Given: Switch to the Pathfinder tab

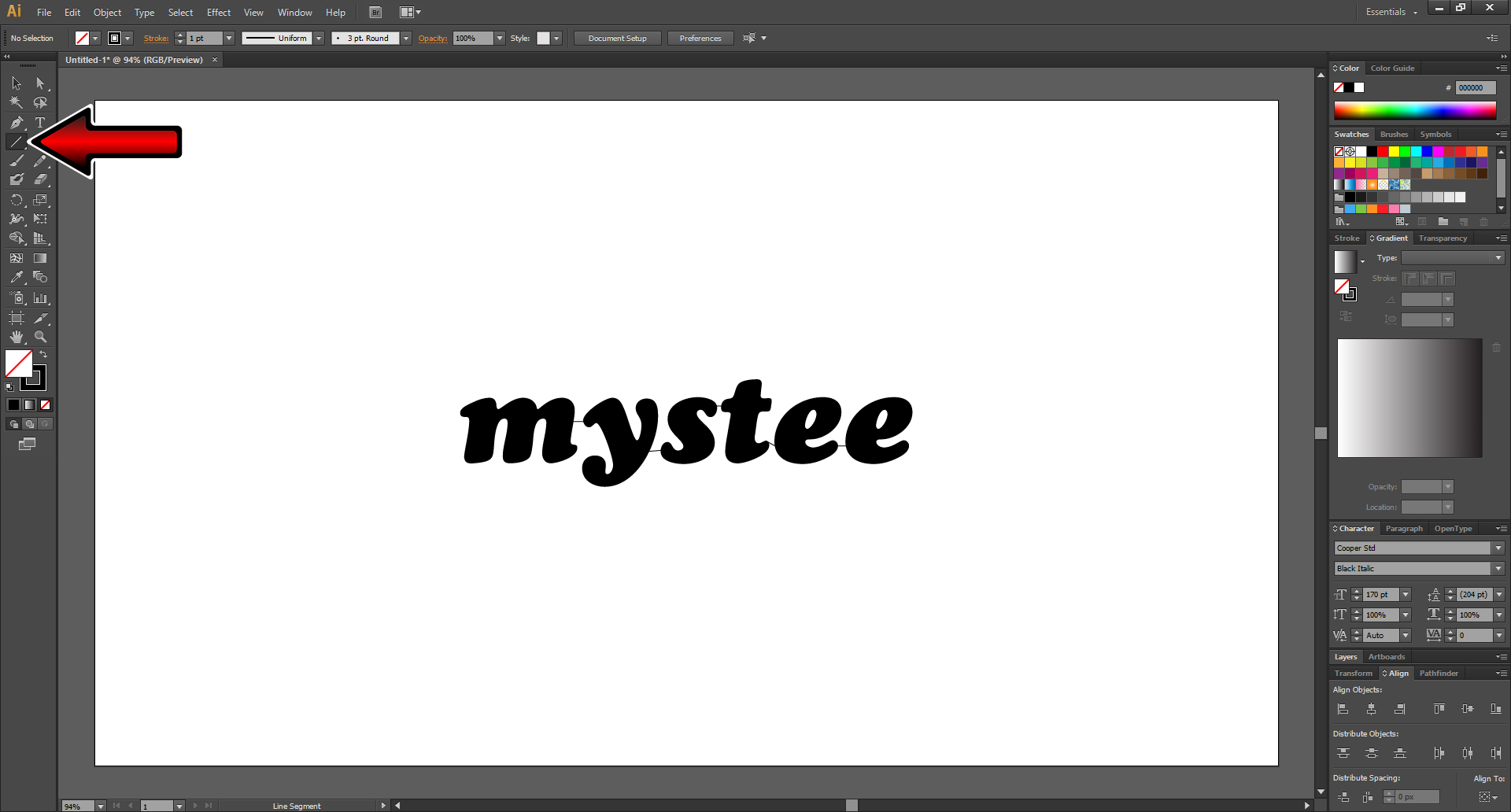Looking at the screenshot, I should click(x=1439, y=674).
